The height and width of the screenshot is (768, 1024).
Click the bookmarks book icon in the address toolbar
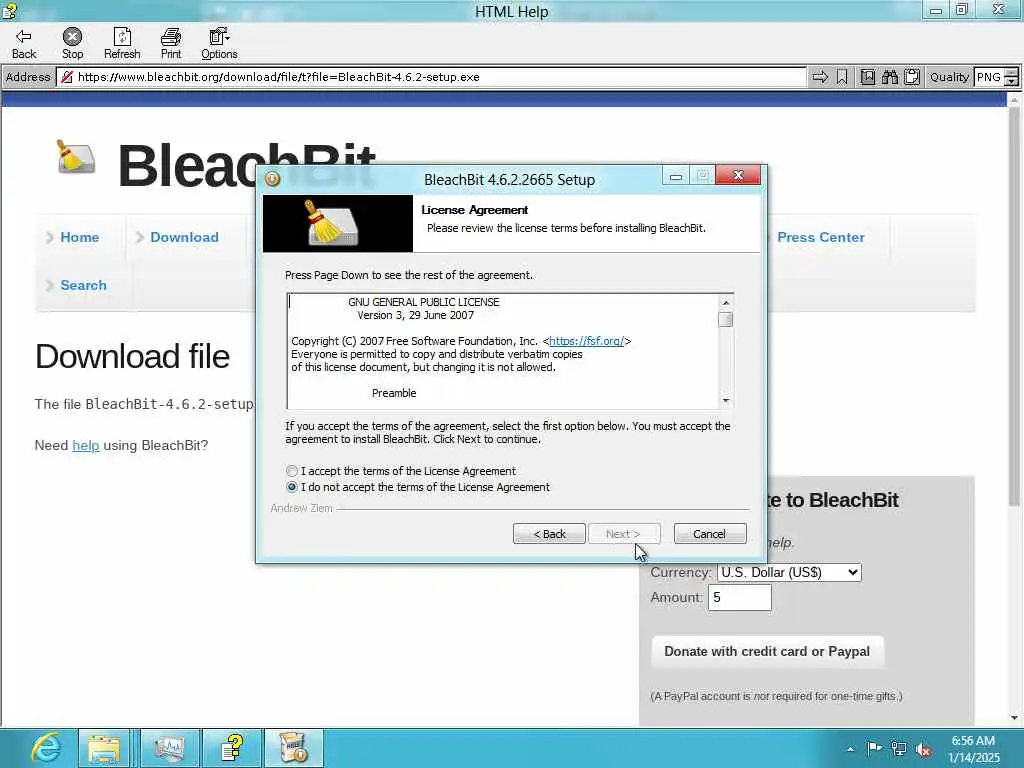pyautogui.click(x=867, y=77)
